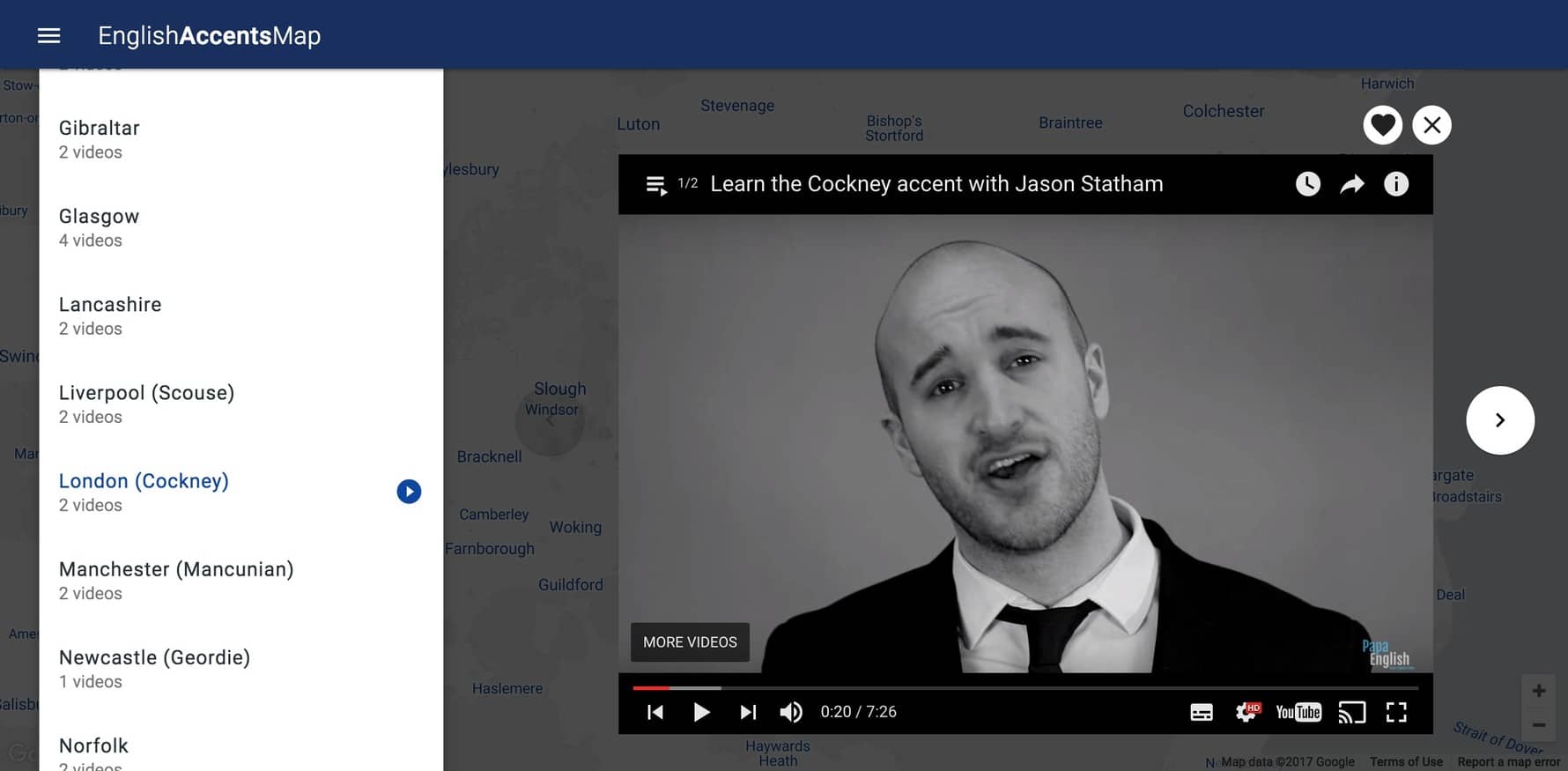Click the Braintree label on the map
1568x771 pixels.
pyautogui.click(x=1070, y=122)
